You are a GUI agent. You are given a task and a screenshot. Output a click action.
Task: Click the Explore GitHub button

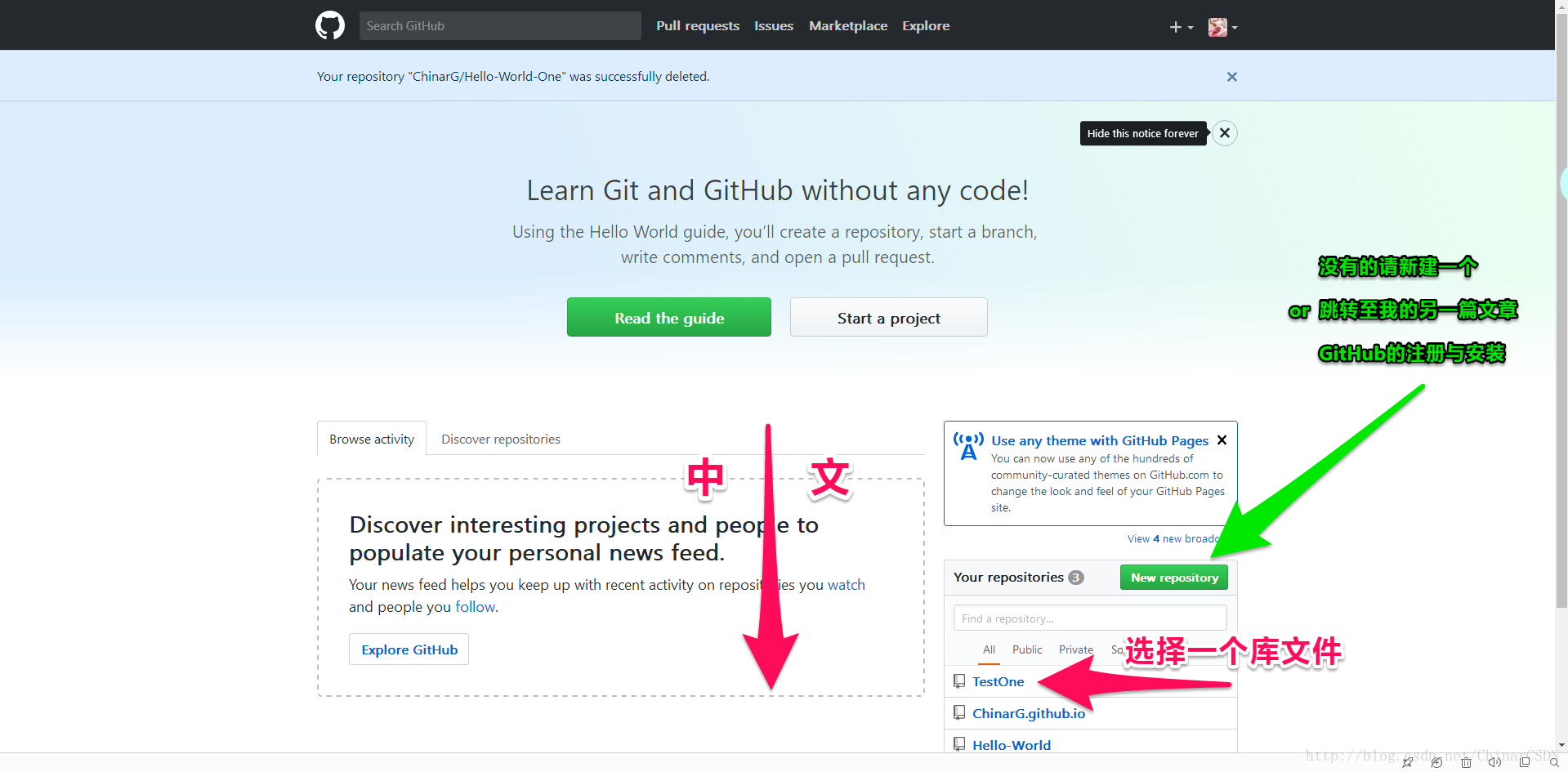coord(409,649)
